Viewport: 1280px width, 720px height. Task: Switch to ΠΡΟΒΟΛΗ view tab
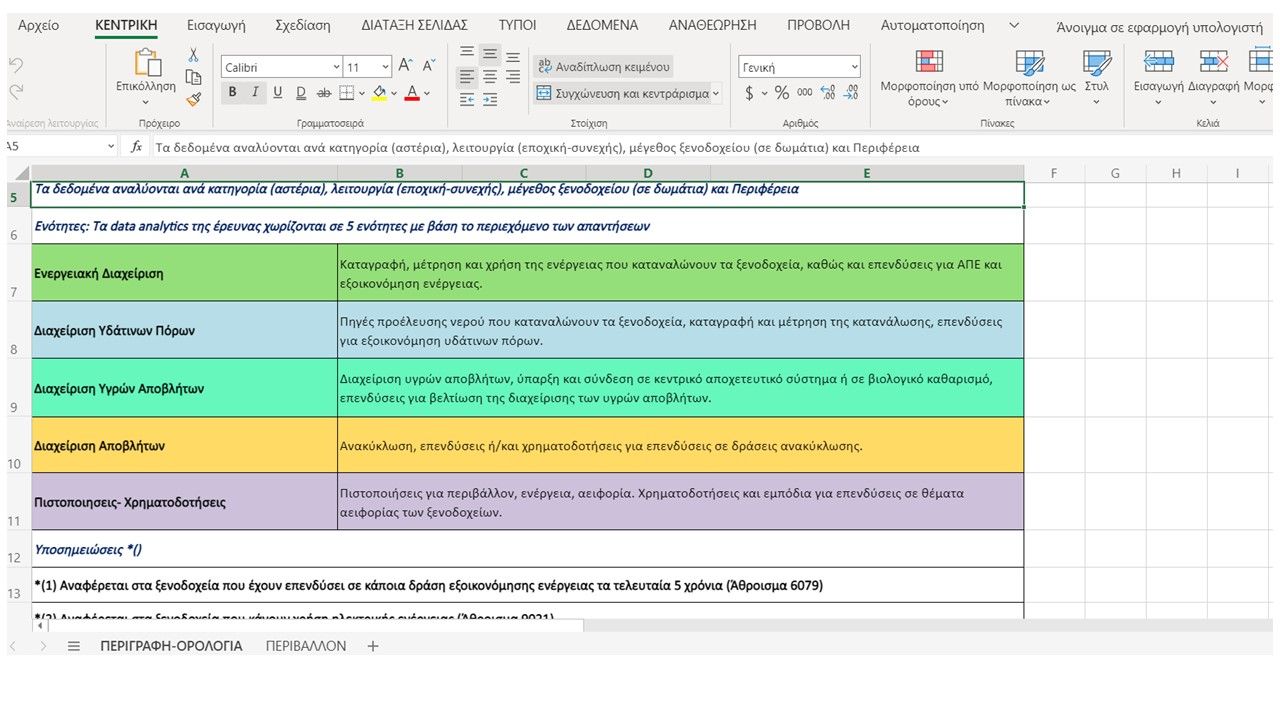pyautogui.click(x=818, y=25)
